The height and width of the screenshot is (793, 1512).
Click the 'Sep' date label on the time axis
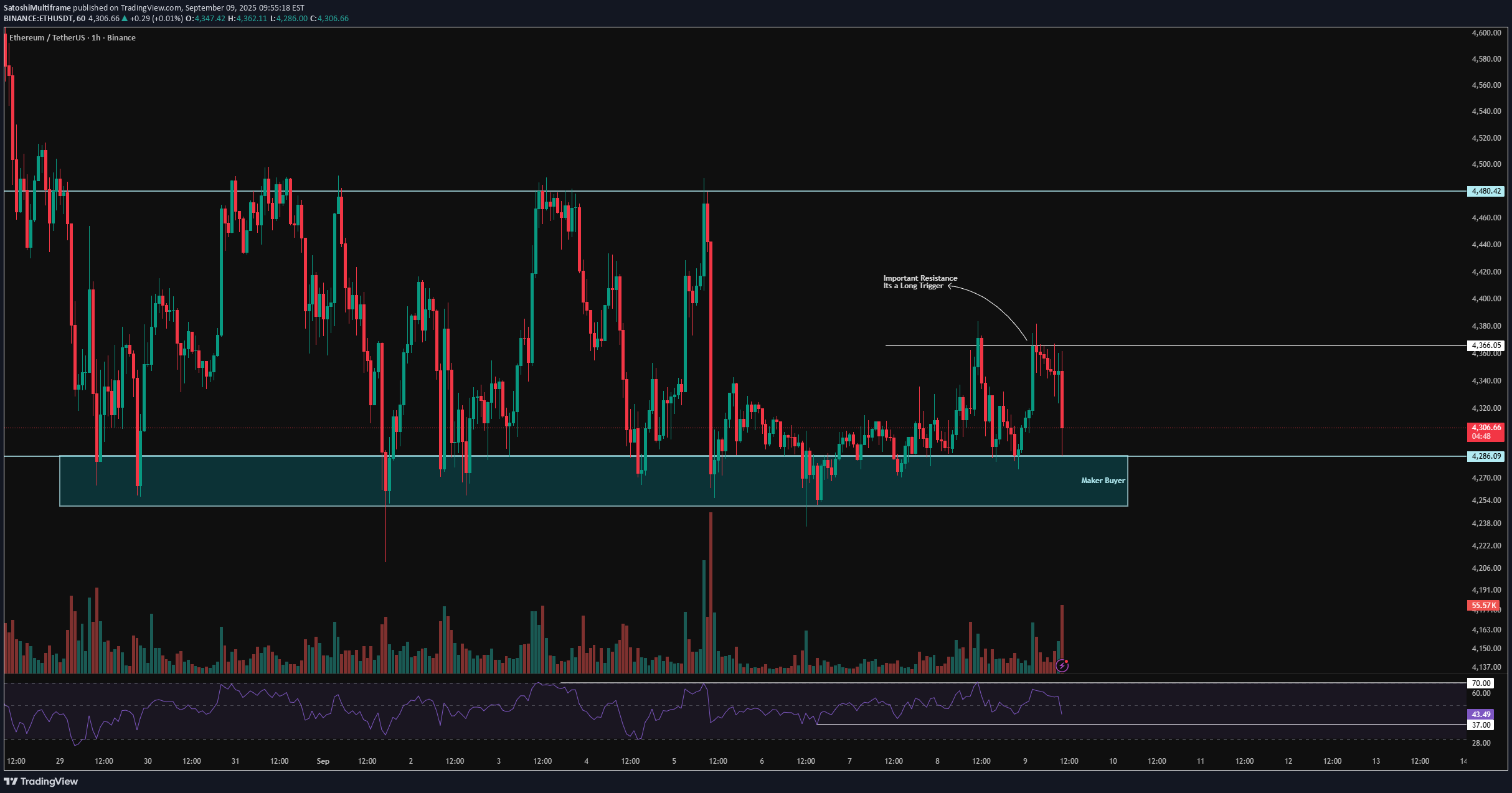(x=323, y=761)
